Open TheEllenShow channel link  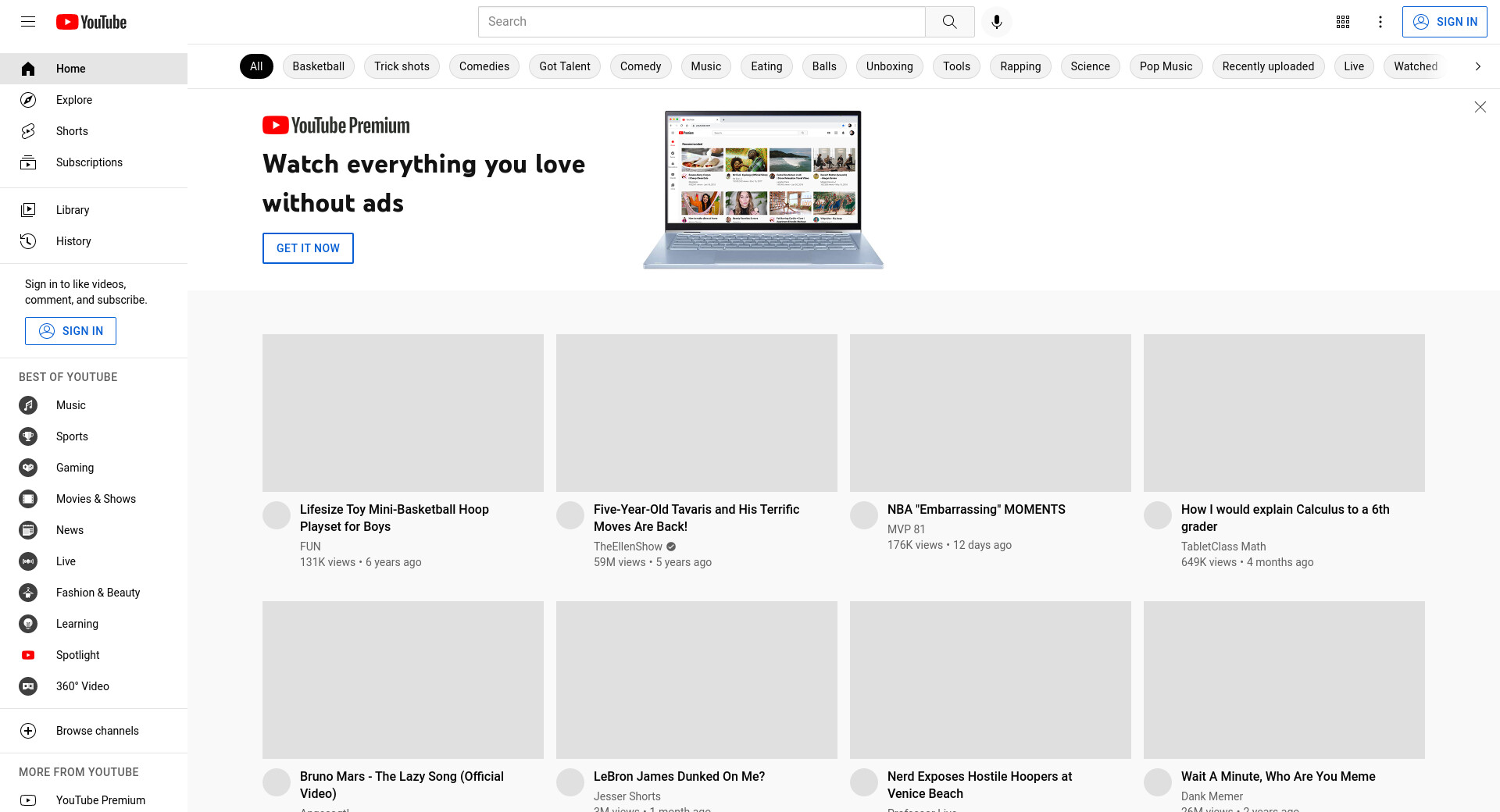point(628,547)
